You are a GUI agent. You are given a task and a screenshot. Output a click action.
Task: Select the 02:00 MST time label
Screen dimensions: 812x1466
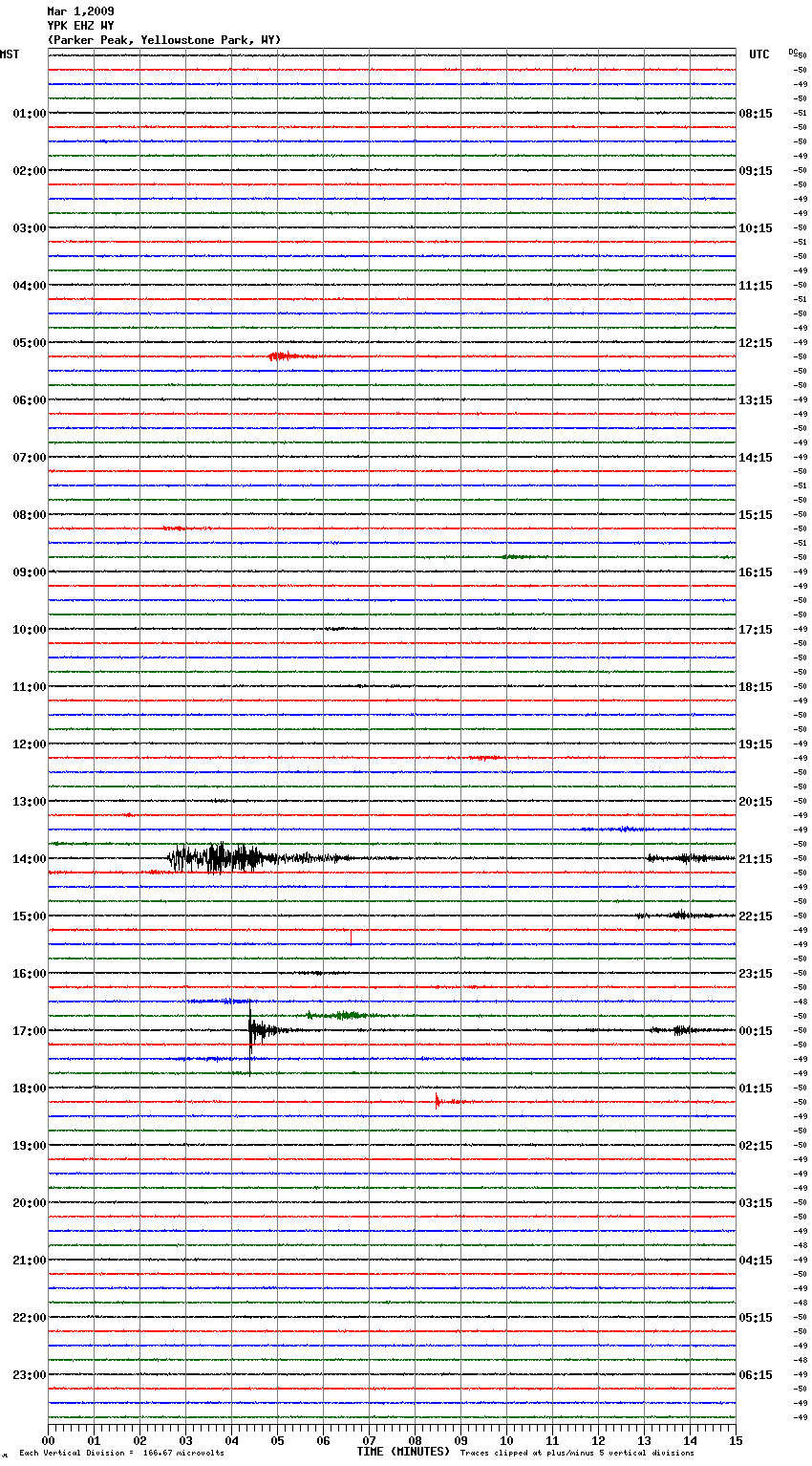tap(30, 171)
